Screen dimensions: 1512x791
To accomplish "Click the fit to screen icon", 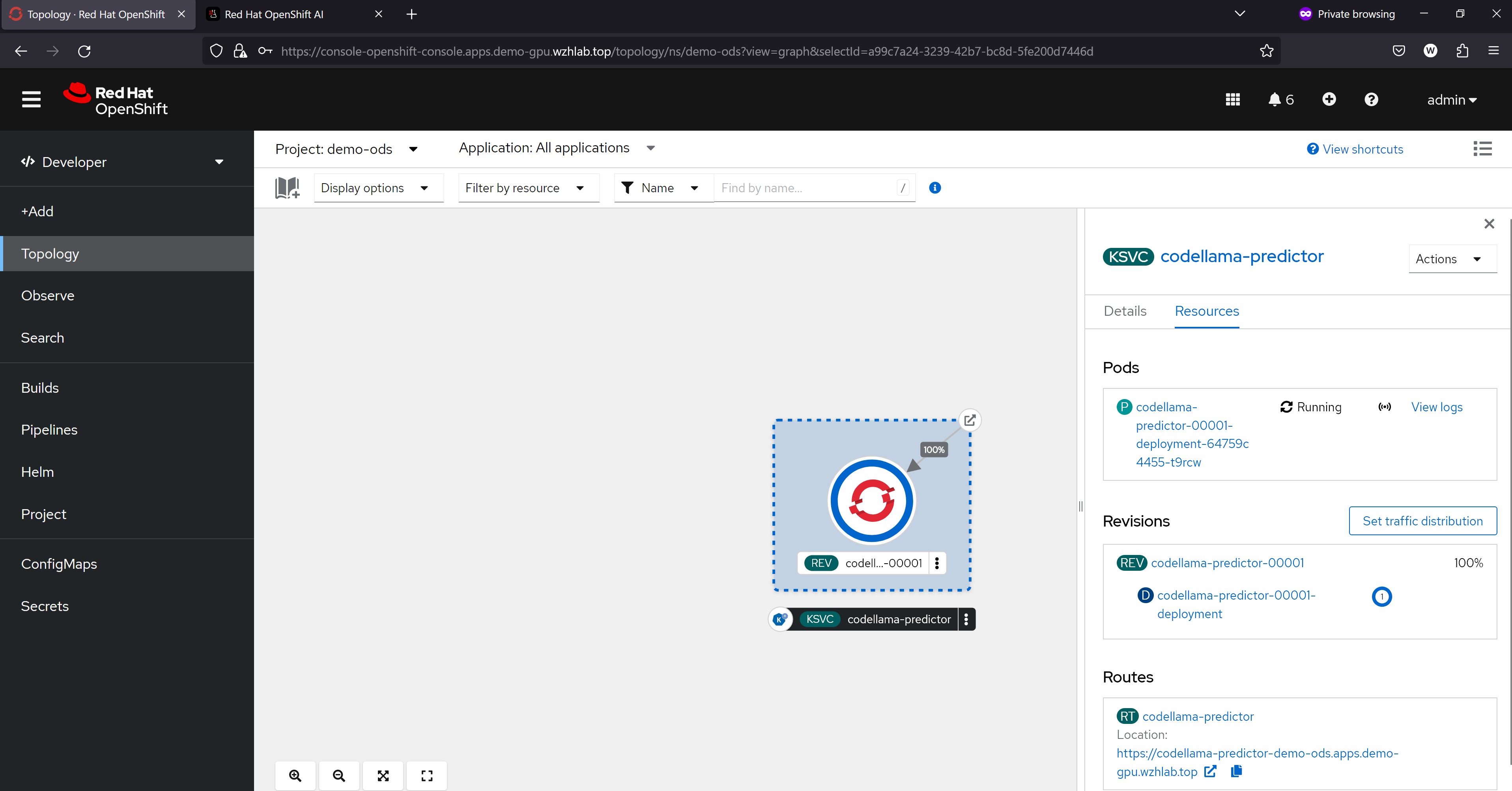I will (x=383, y=776).
